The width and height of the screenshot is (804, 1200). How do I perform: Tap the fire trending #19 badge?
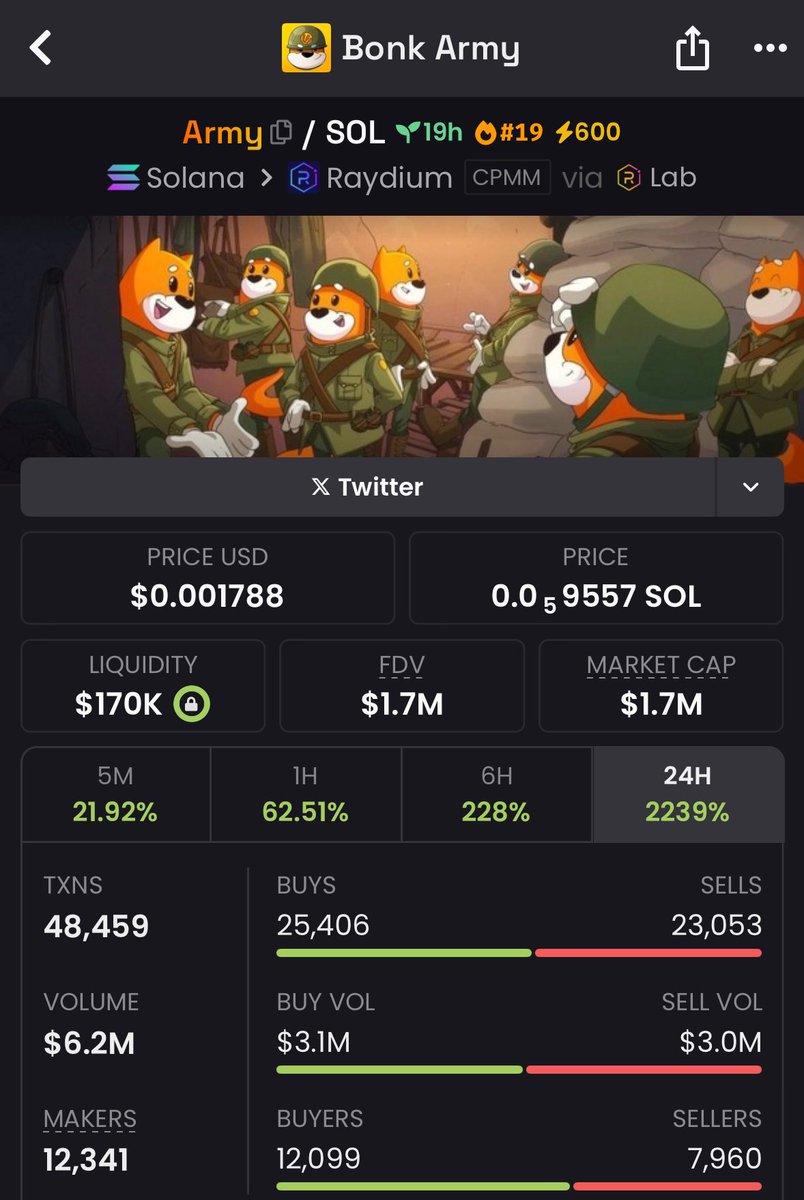pyautogui.click(x=509, y=132)
